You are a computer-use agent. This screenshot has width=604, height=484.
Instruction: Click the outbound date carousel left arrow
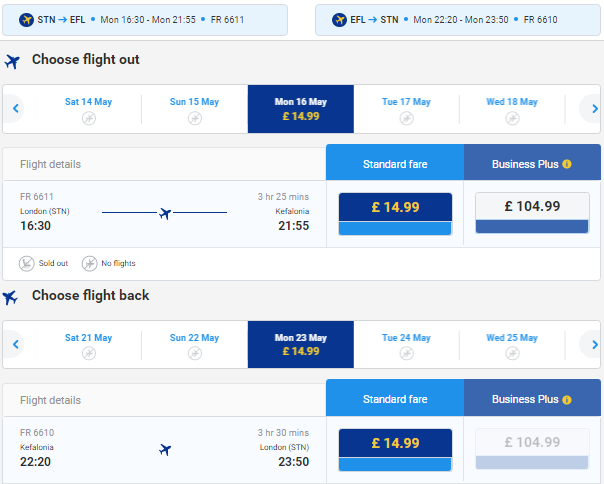click(x=15, y=109)
